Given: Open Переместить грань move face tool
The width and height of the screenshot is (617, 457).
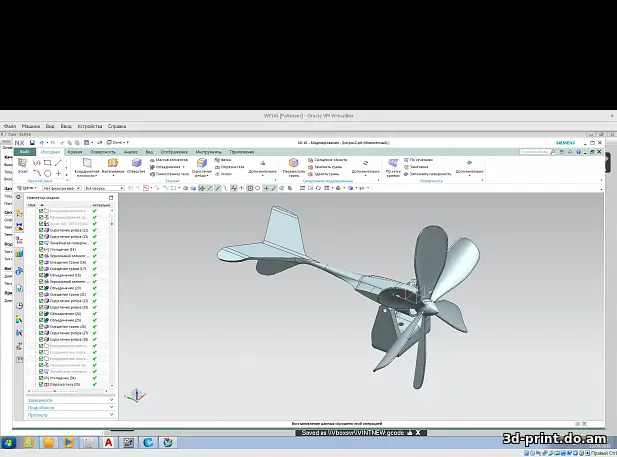Looking at the screenshot, I should (294, 167).
